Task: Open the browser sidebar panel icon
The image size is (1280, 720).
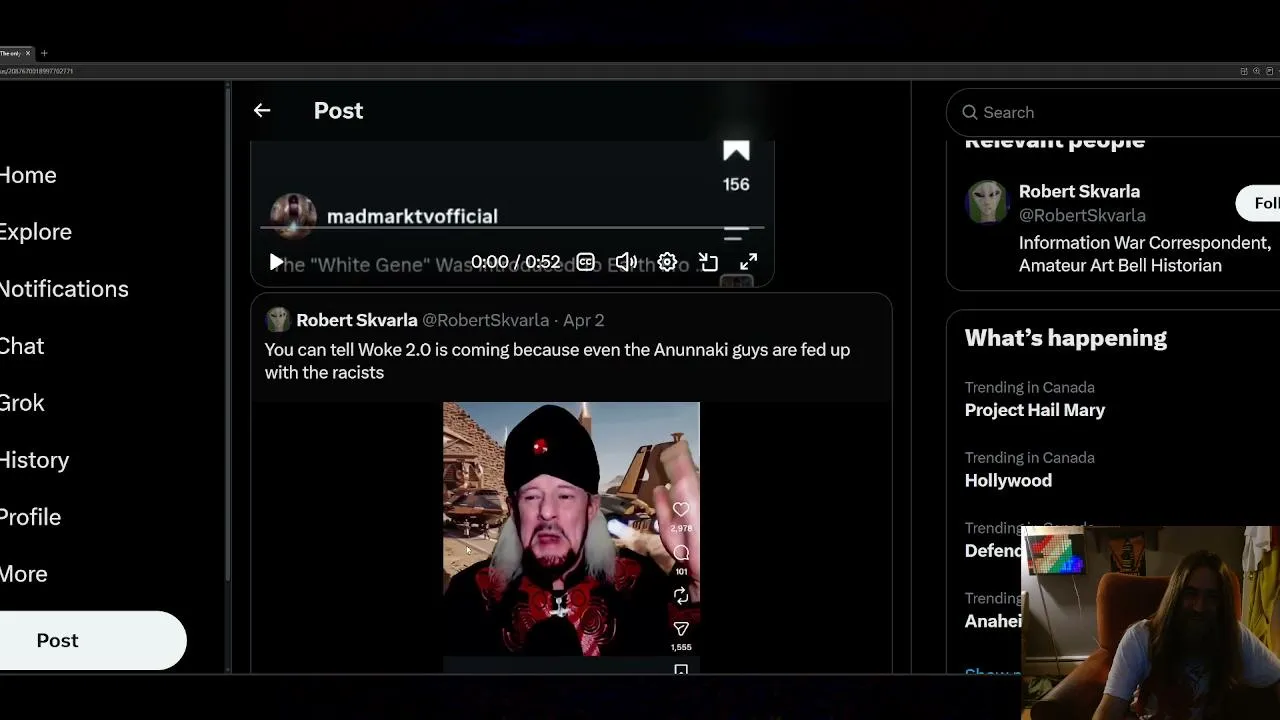Action: click(x=1270, y=71)
